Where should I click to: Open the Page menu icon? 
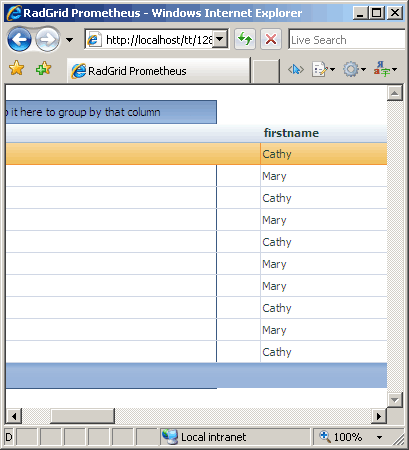(323, 69)
